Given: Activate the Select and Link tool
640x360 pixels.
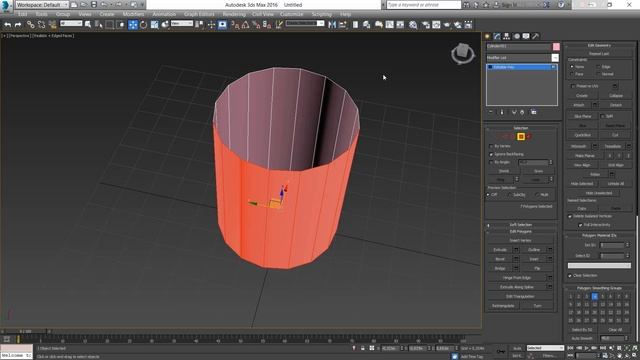Looking at the screenshot, I should [x=31, y=25].
